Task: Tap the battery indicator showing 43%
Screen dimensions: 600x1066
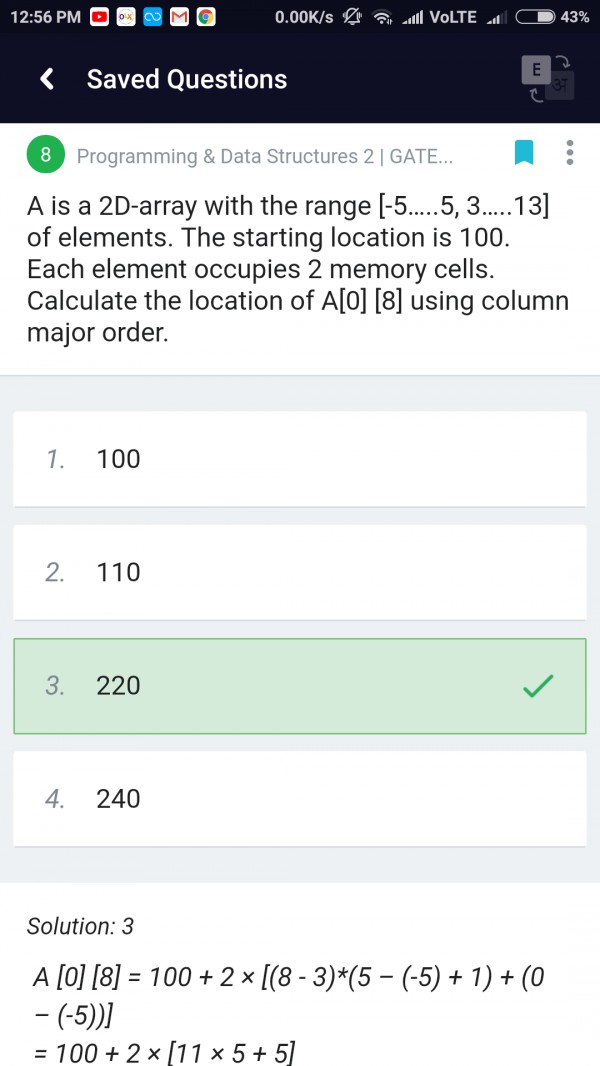Action: tap(534, 17)
